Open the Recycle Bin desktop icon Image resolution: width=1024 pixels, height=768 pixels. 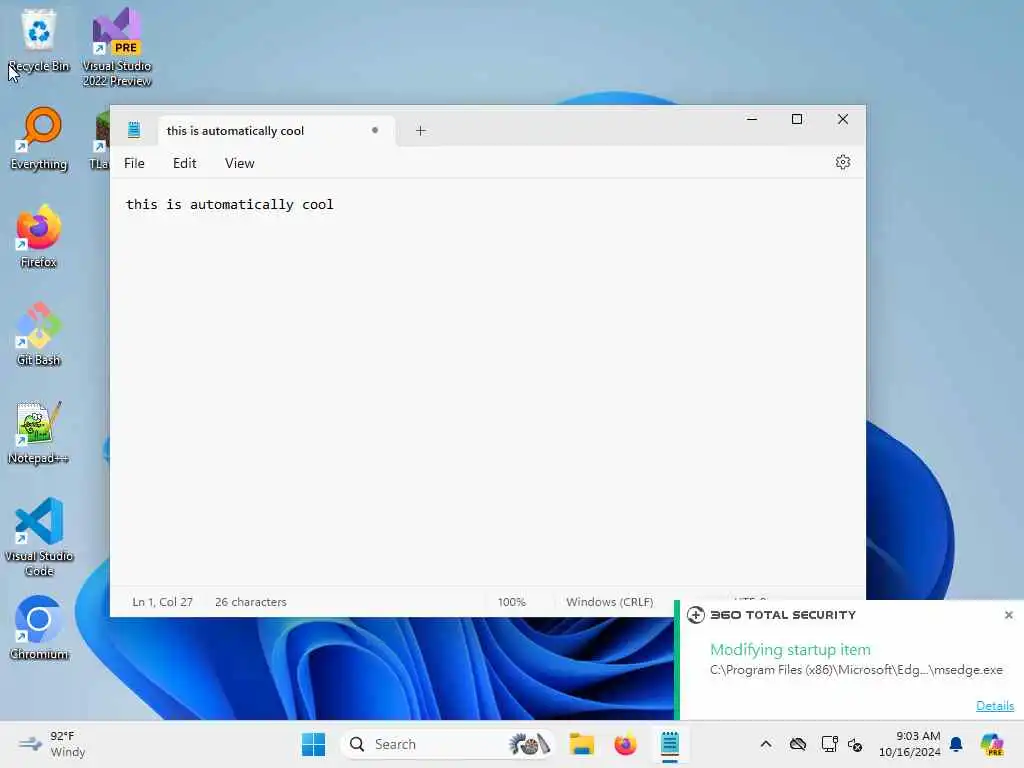[39, 40]
